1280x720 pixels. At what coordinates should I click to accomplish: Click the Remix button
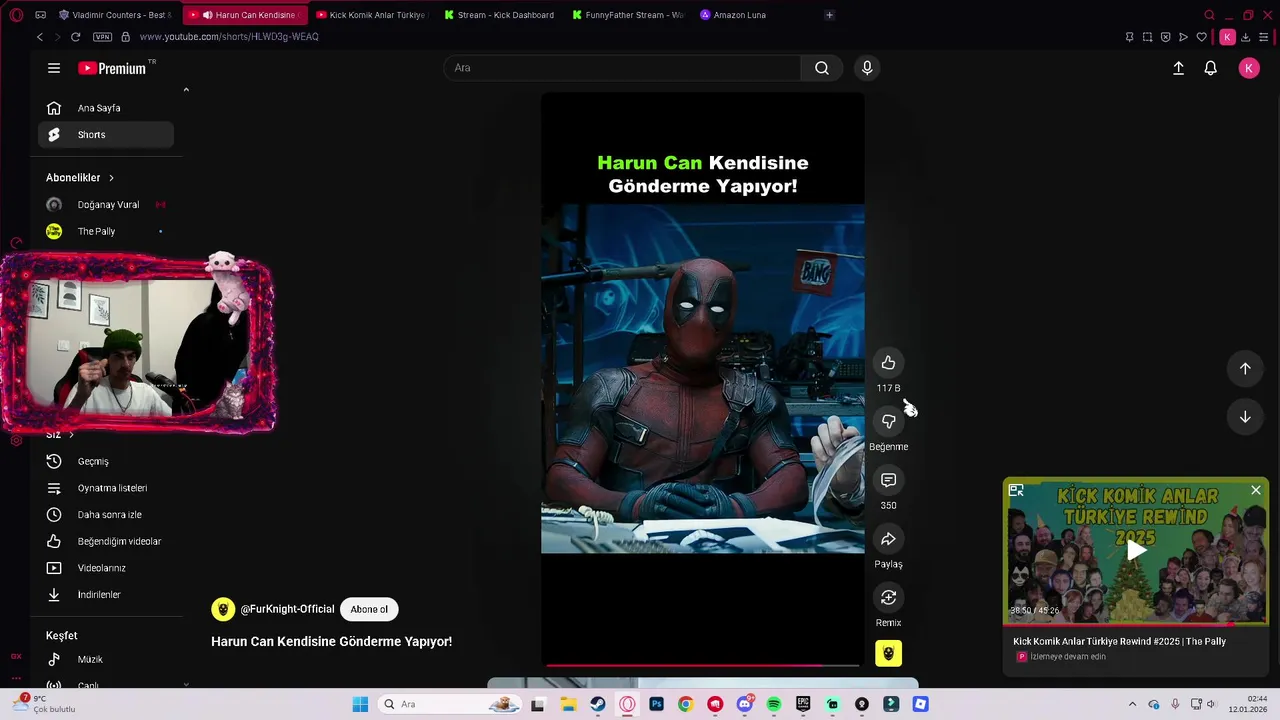(x=888, y=598)
